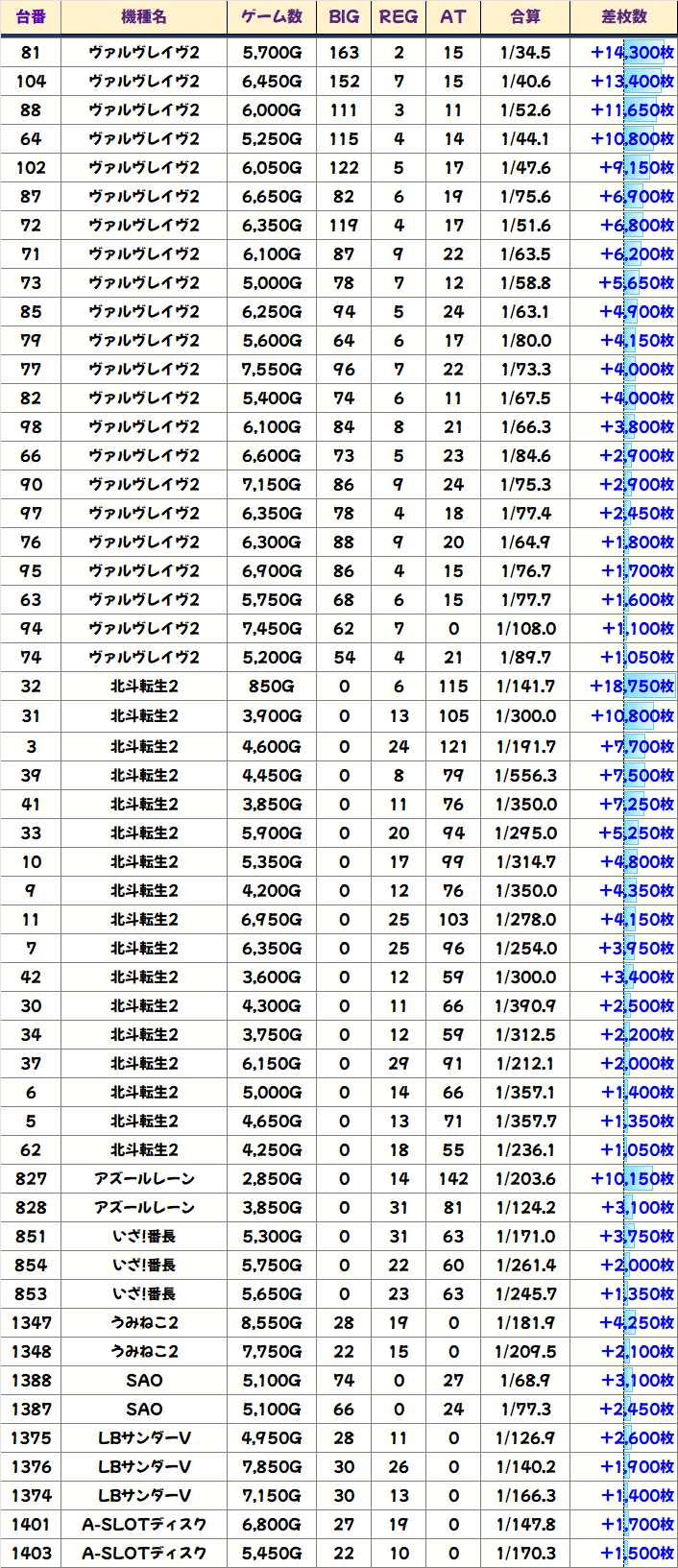
Task: Sort by the ゲーム数 column header
Action: coord(272,17)
